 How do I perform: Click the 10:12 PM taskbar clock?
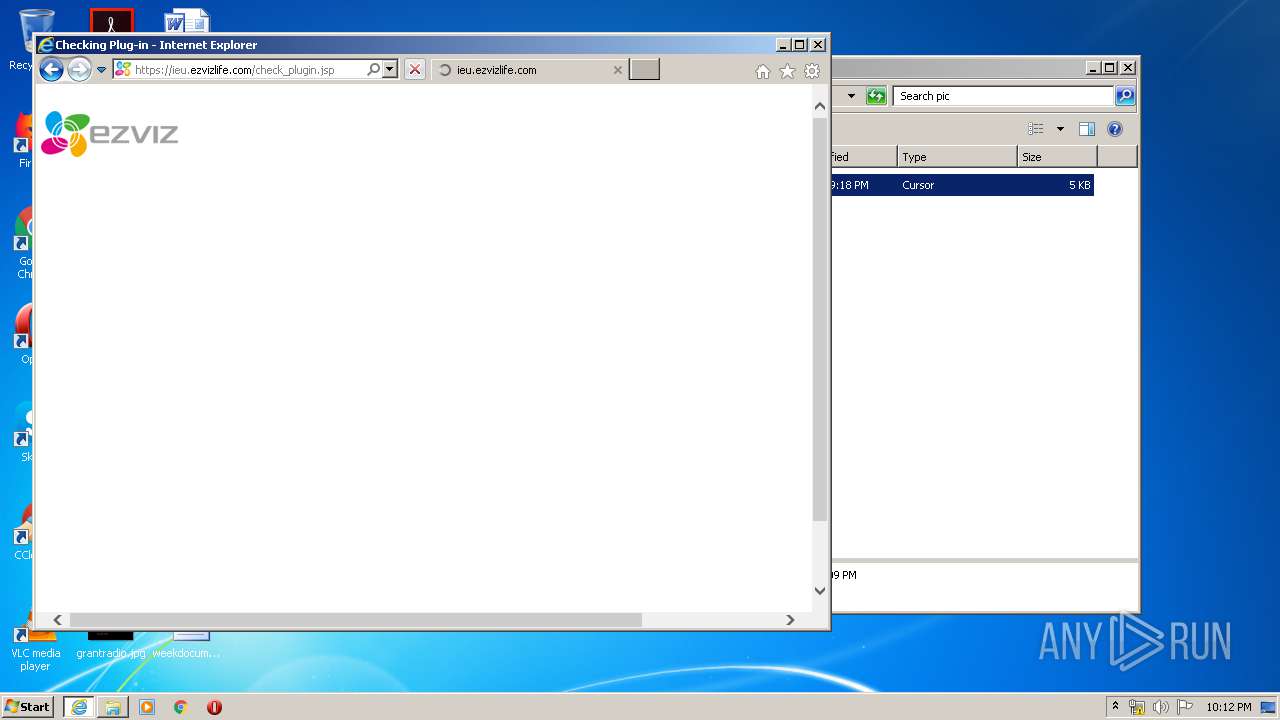(1228, 707)
